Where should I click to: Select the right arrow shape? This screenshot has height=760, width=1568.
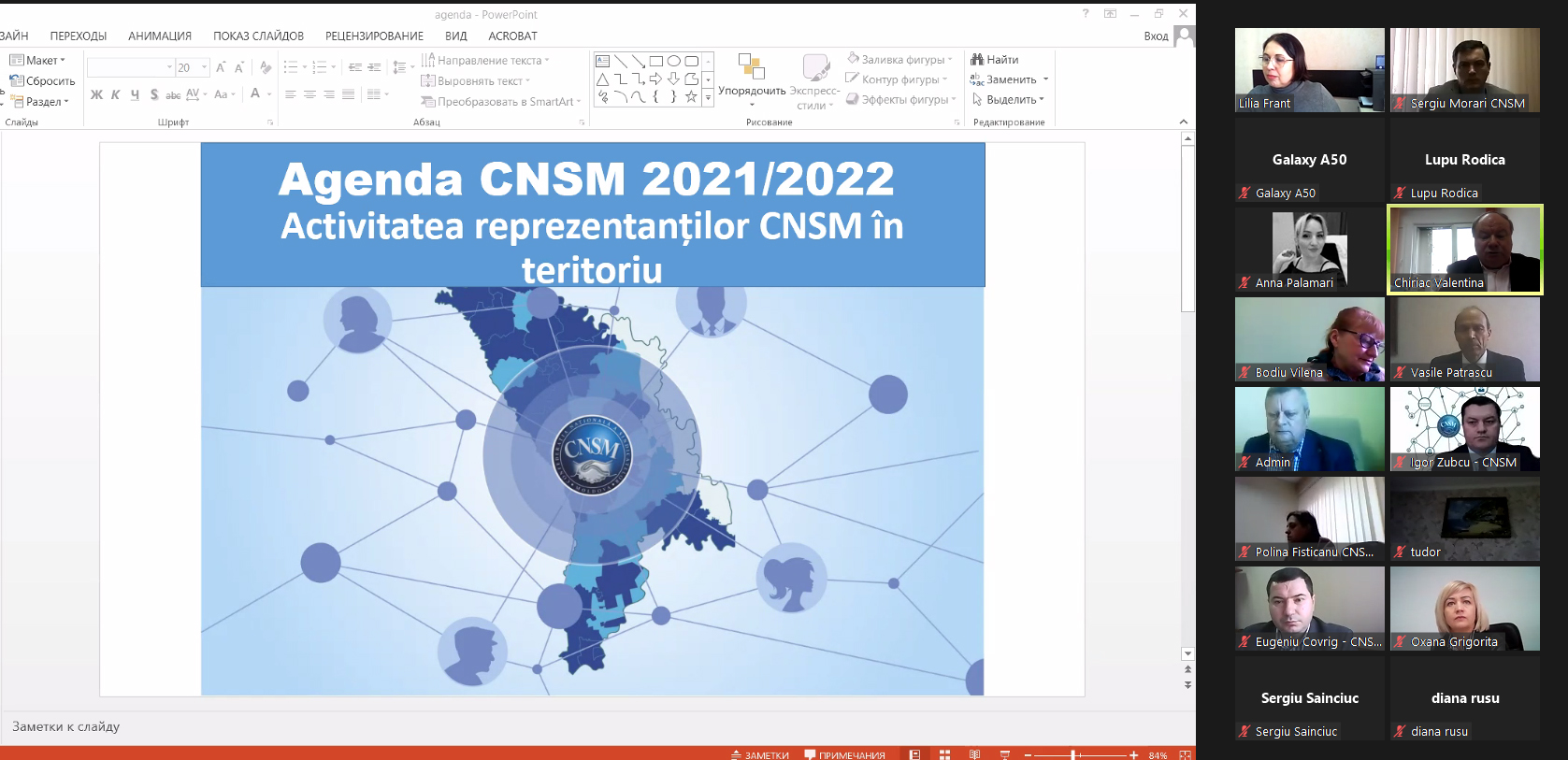pyautogui.click(x=656, y=79)
